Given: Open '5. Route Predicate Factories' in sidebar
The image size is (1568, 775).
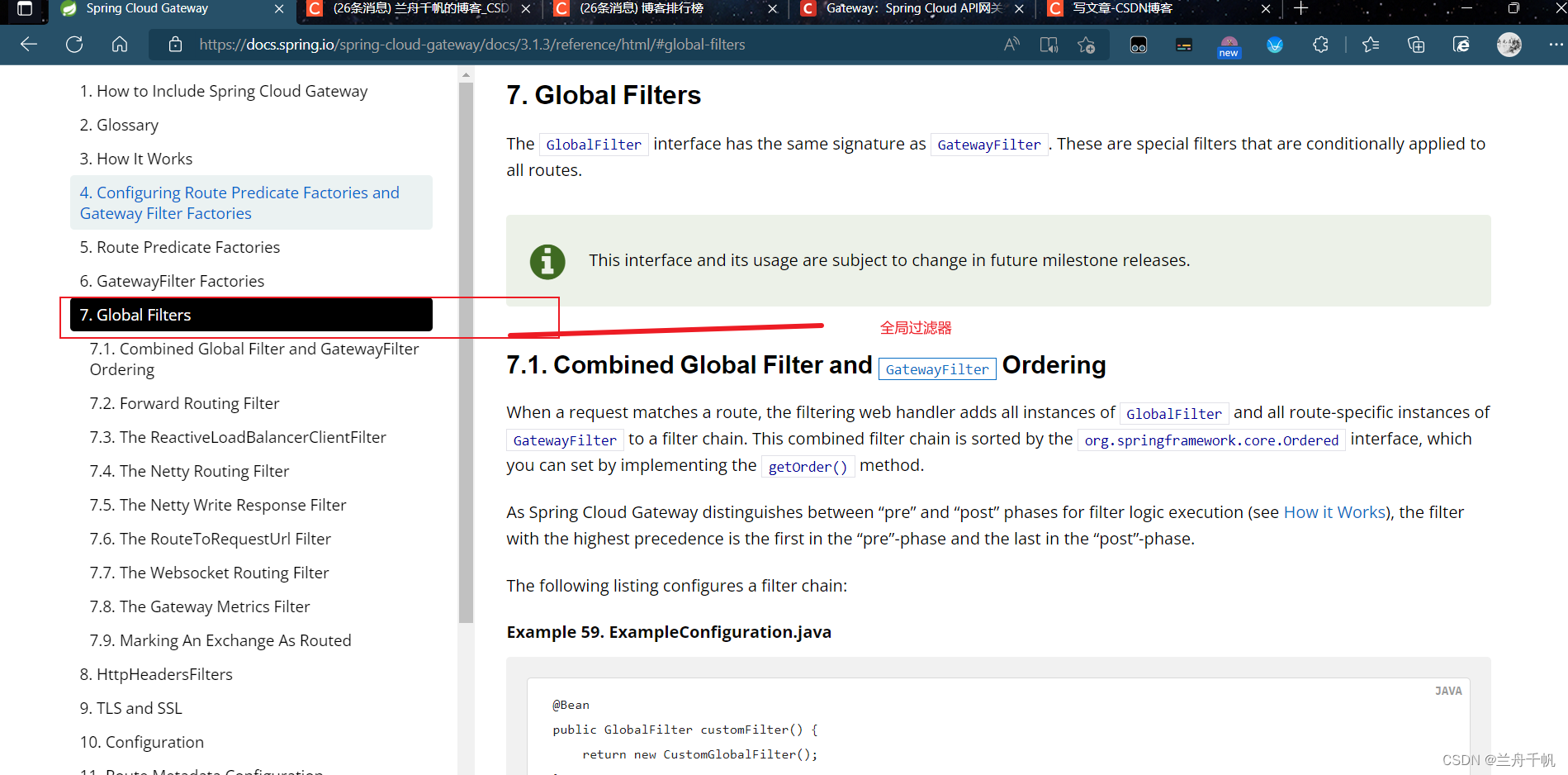Looking at the screenshot, I should click(180, 247).
